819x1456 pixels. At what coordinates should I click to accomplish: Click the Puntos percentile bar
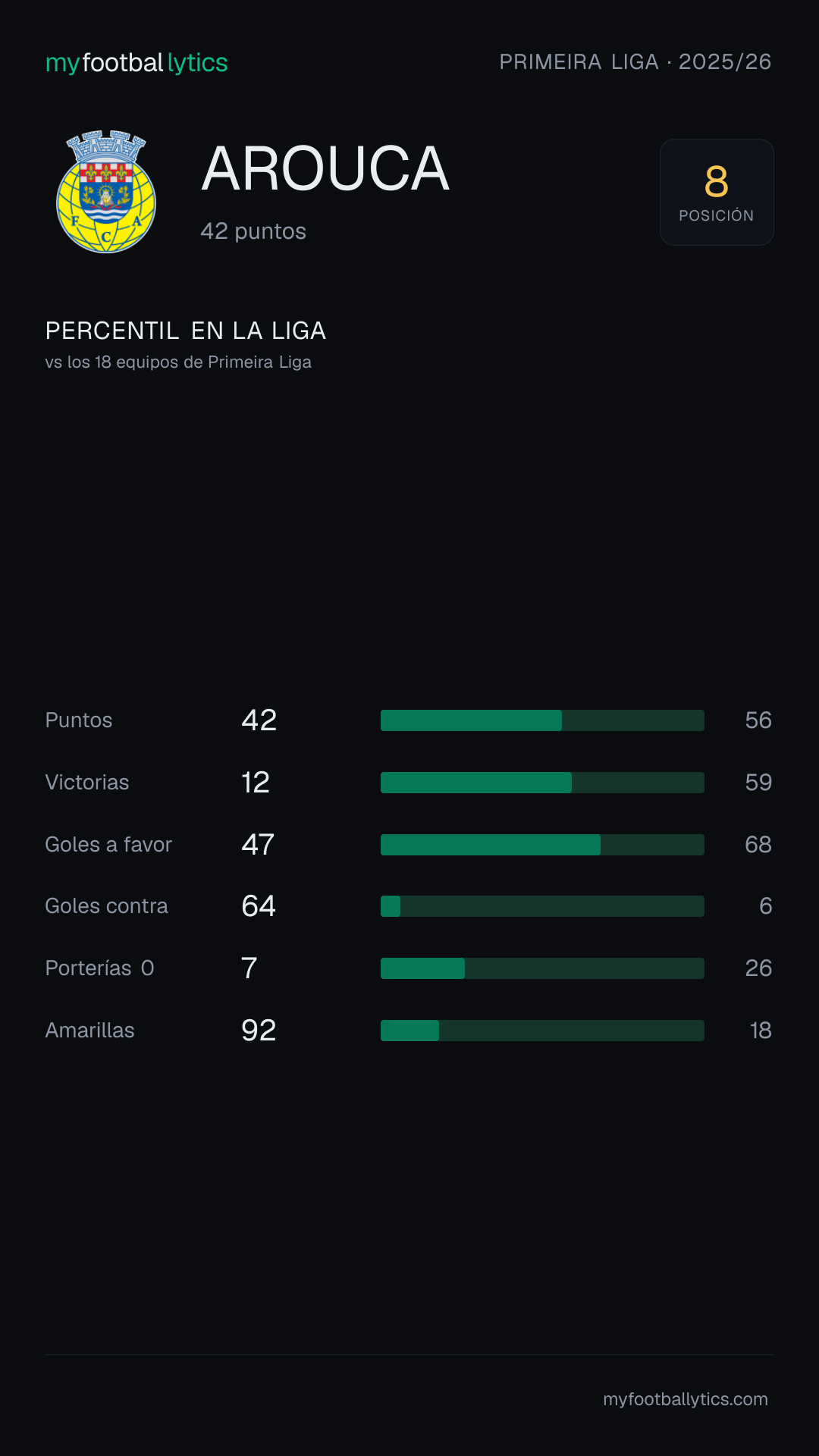click(542, 720)
